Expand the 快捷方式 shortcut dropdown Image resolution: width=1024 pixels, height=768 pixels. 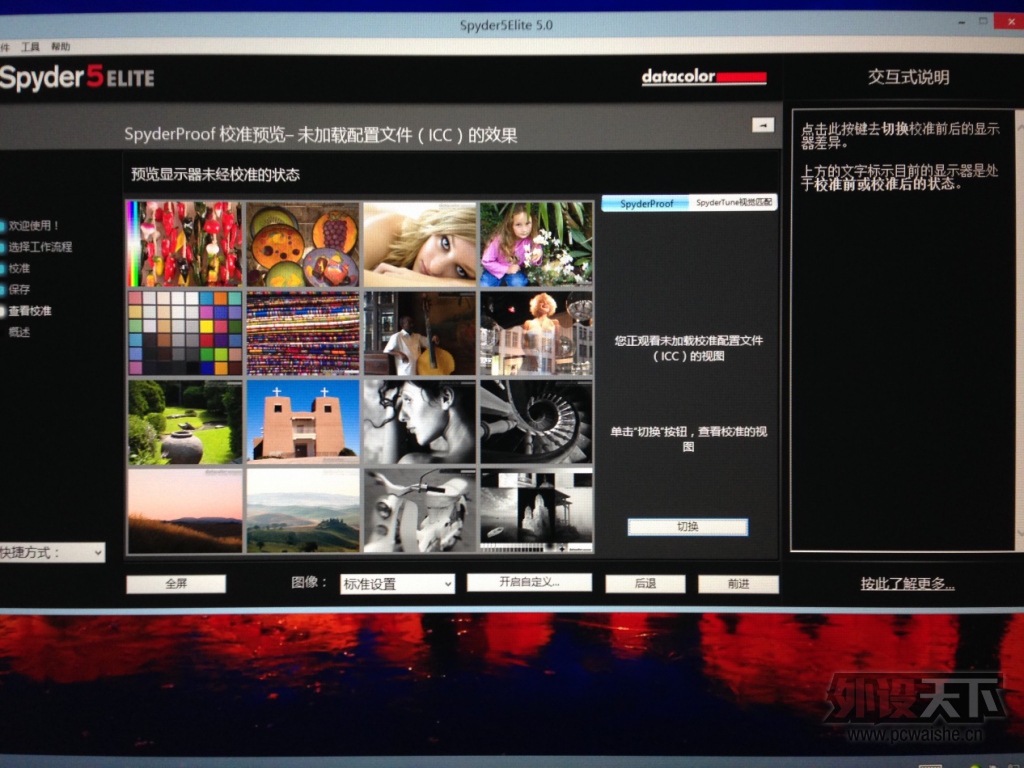pos(52,552)
